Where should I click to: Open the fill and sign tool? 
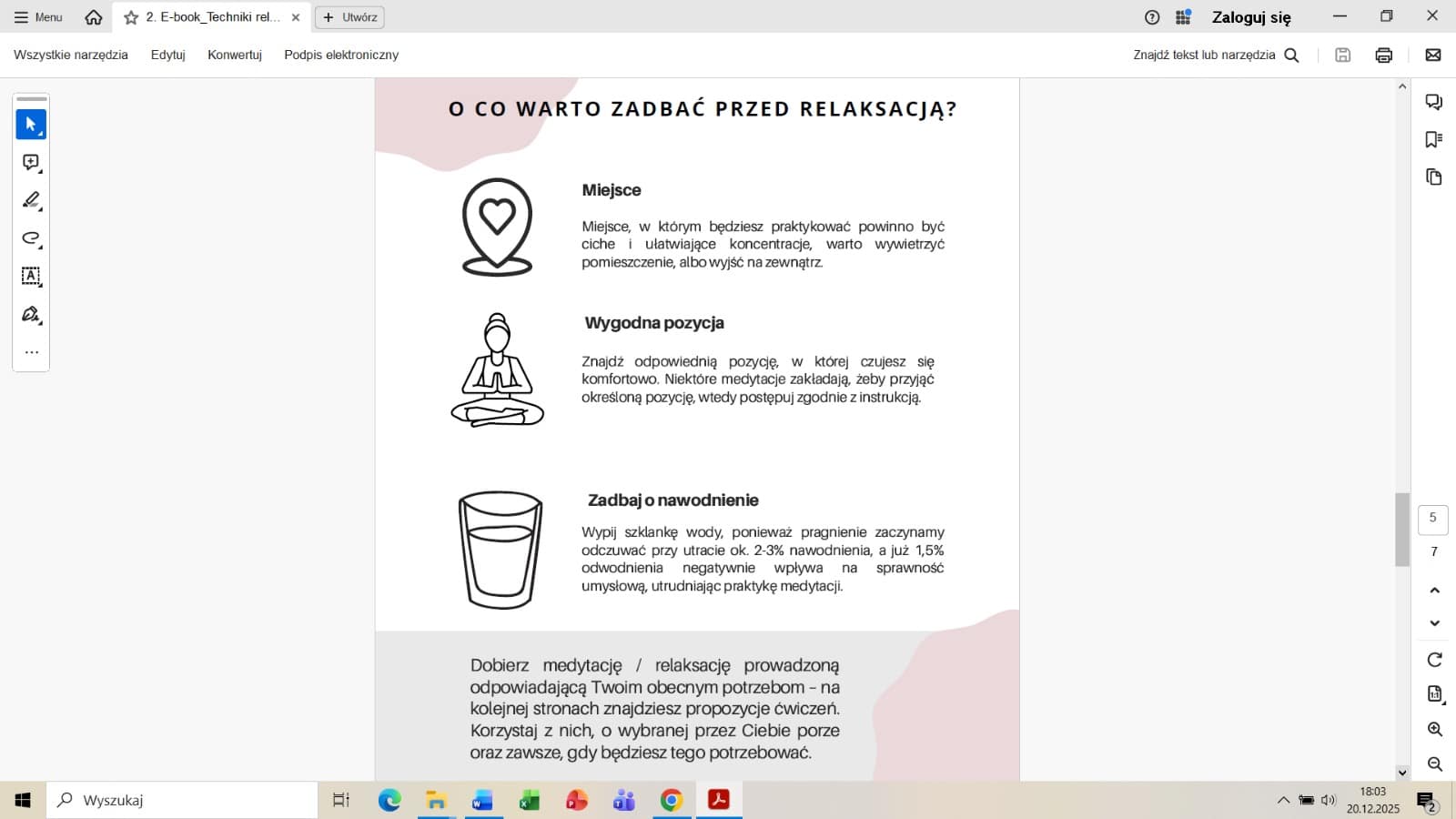pyautogui.click(x=31, y=314)
